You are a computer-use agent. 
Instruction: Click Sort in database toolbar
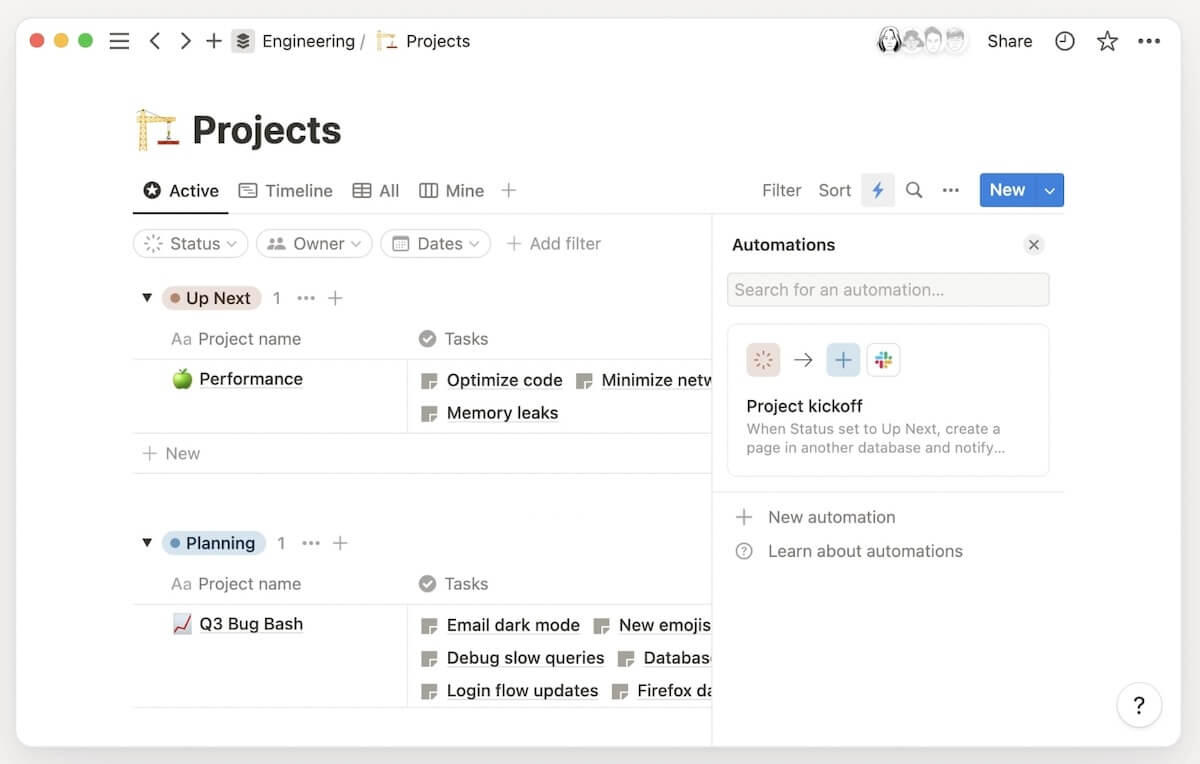[834, 190]
